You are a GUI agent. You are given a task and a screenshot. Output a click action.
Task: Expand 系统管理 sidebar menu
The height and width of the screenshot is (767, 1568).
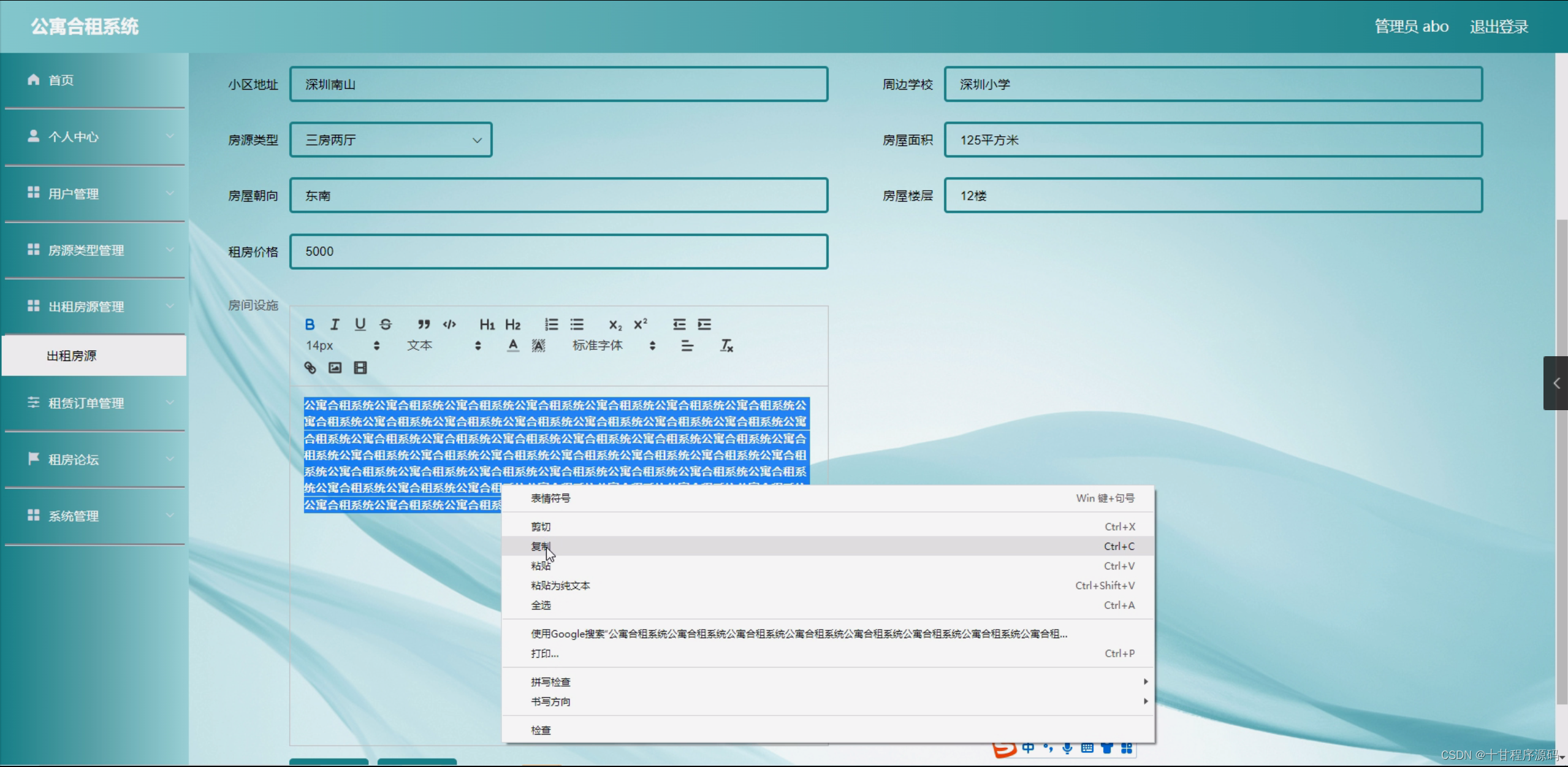pyautogui.click(x=94, y=516)
